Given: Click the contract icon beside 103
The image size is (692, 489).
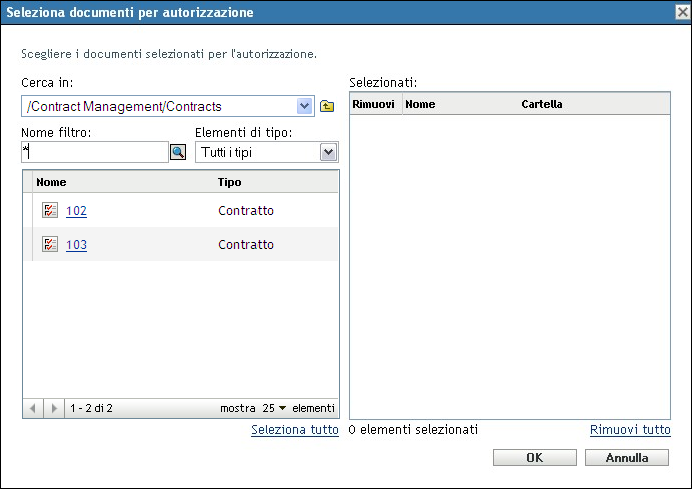Looking at the screenshot, I should 50,244.
